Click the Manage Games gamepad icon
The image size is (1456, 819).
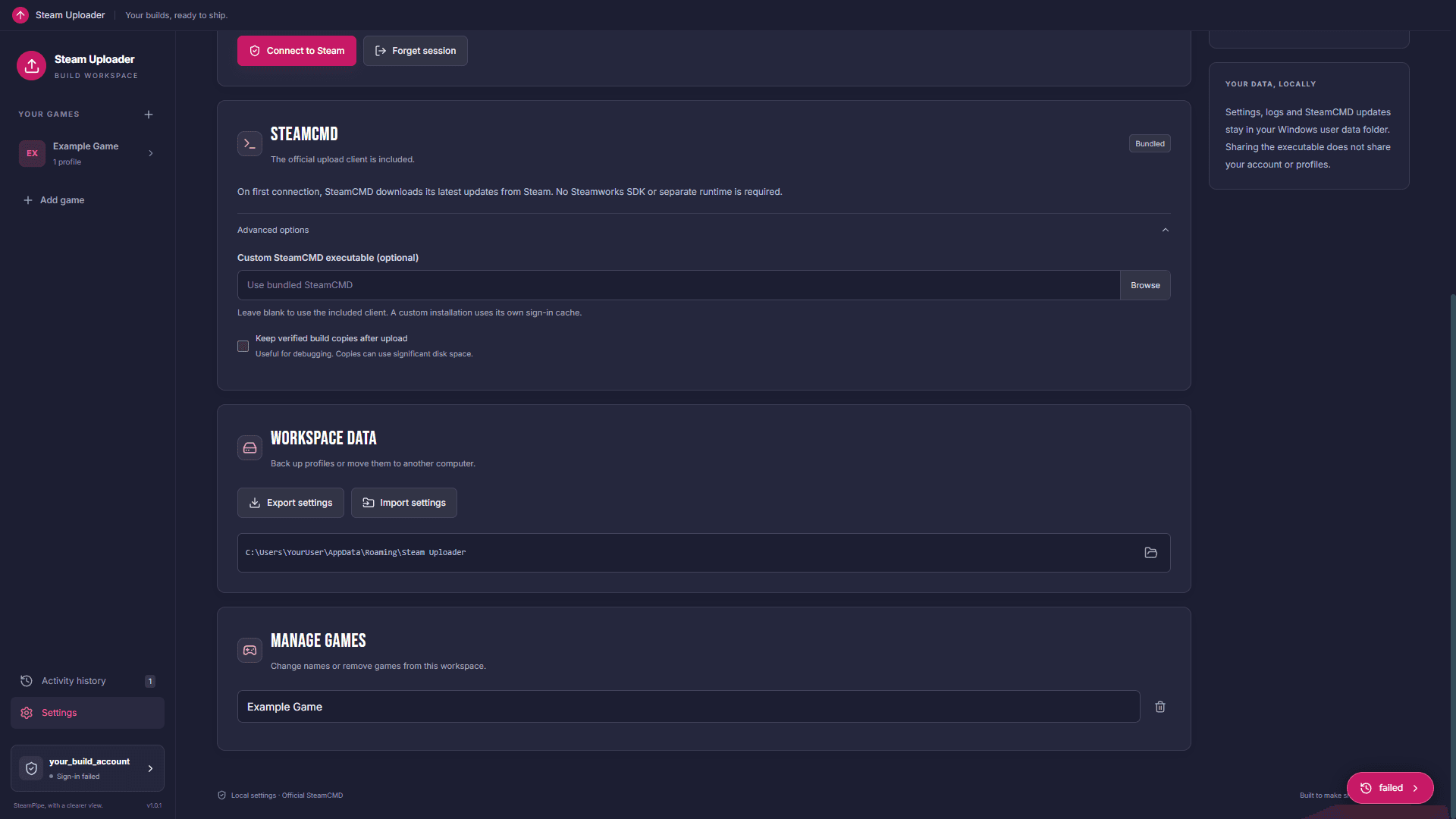click(249, 651)
